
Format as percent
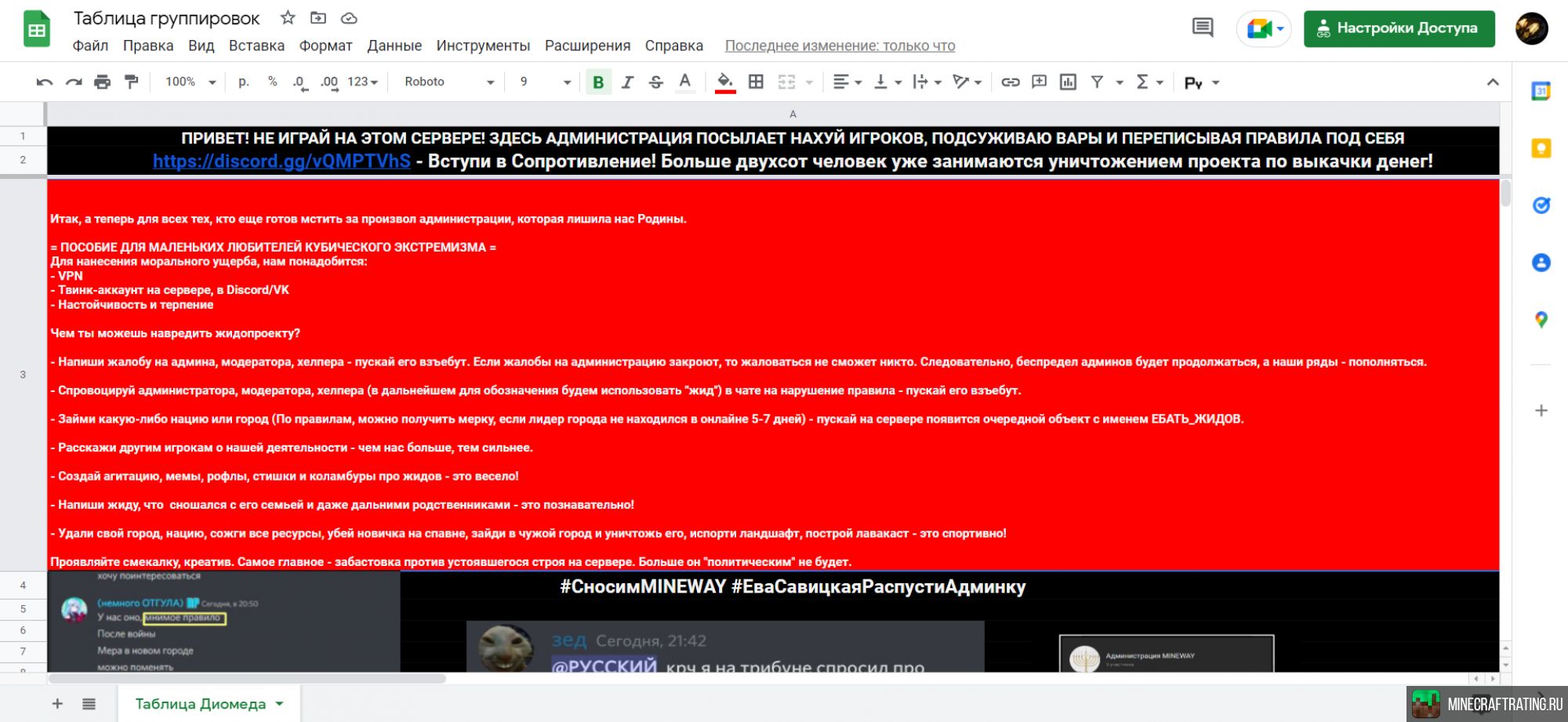272,82
